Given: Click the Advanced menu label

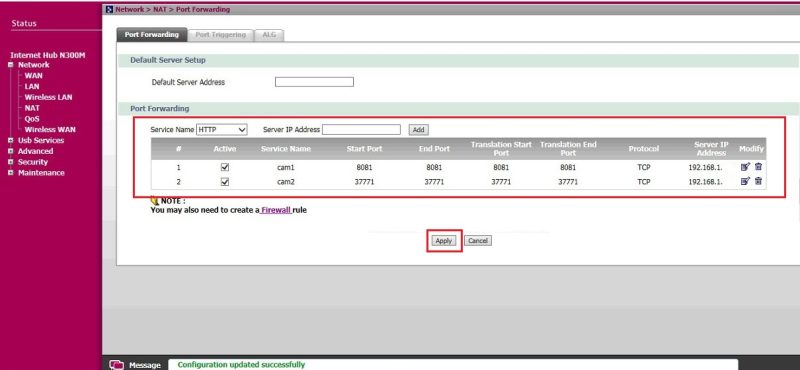Looking at the screenshot, I should (x=35, y=151).
